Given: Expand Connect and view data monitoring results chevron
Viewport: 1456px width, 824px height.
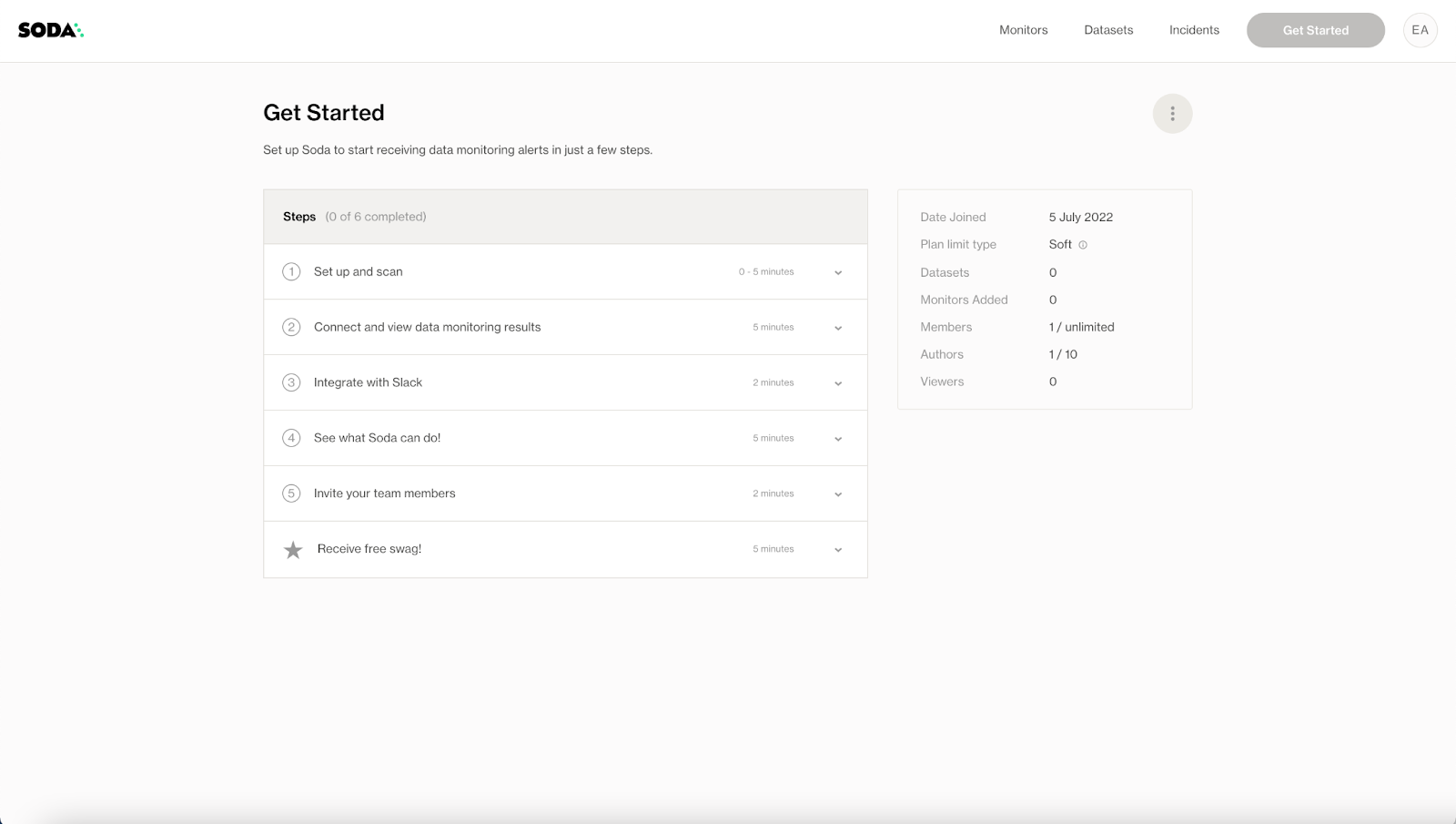Looking at the screenshot, I should [838, 329].
